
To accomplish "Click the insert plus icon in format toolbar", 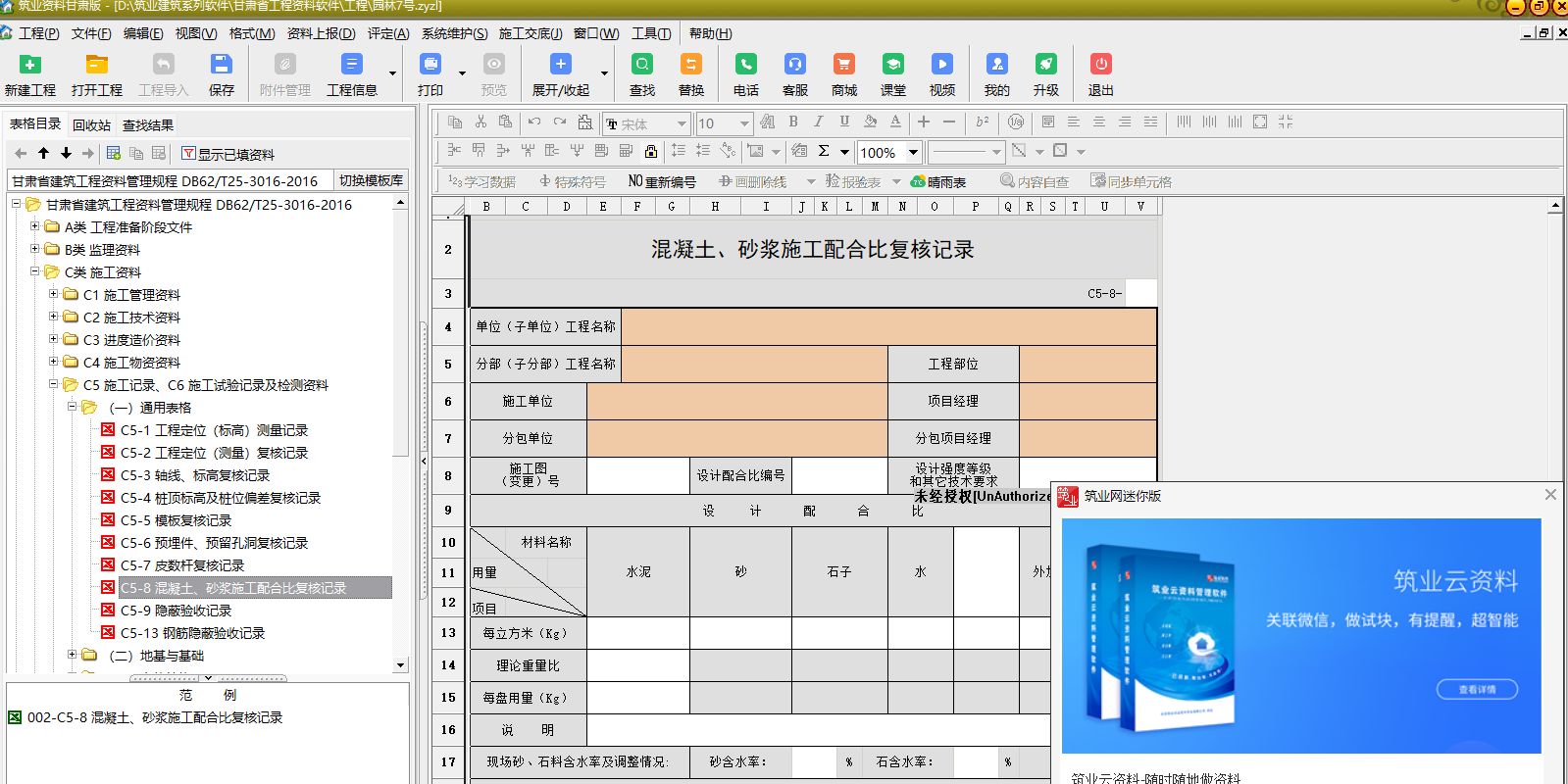I will pyautogui.click(x=924, y=122).
